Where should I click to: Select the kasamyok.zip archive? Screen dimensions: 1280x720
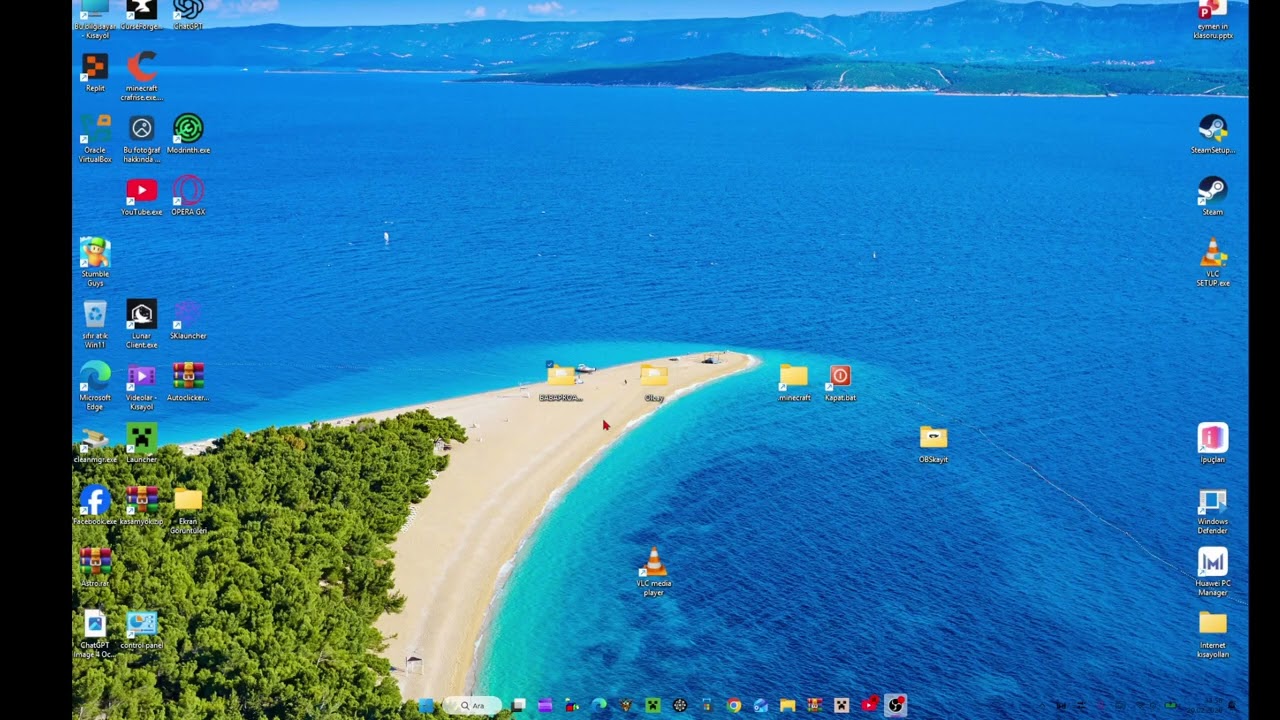(x=141, y=506)
